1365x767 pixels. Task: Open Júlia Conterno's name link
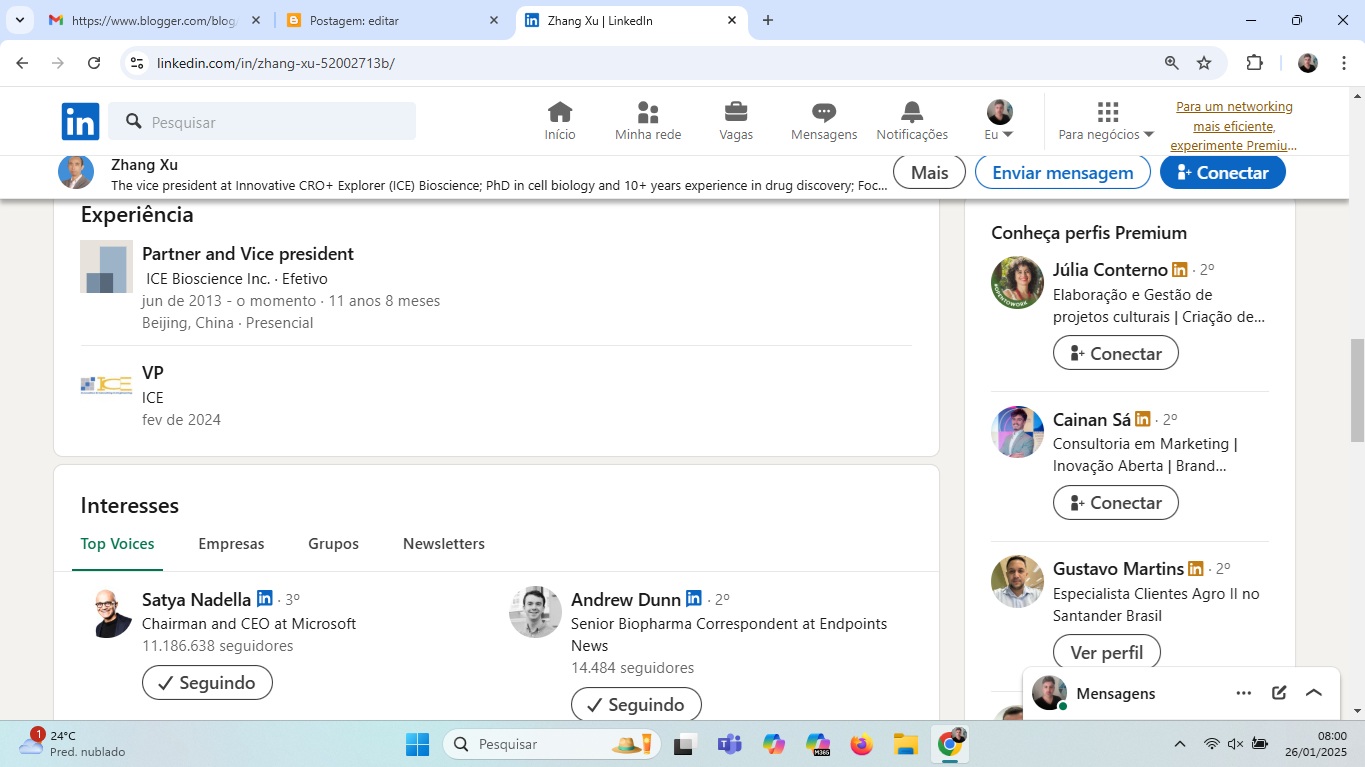pos(1110,270)
